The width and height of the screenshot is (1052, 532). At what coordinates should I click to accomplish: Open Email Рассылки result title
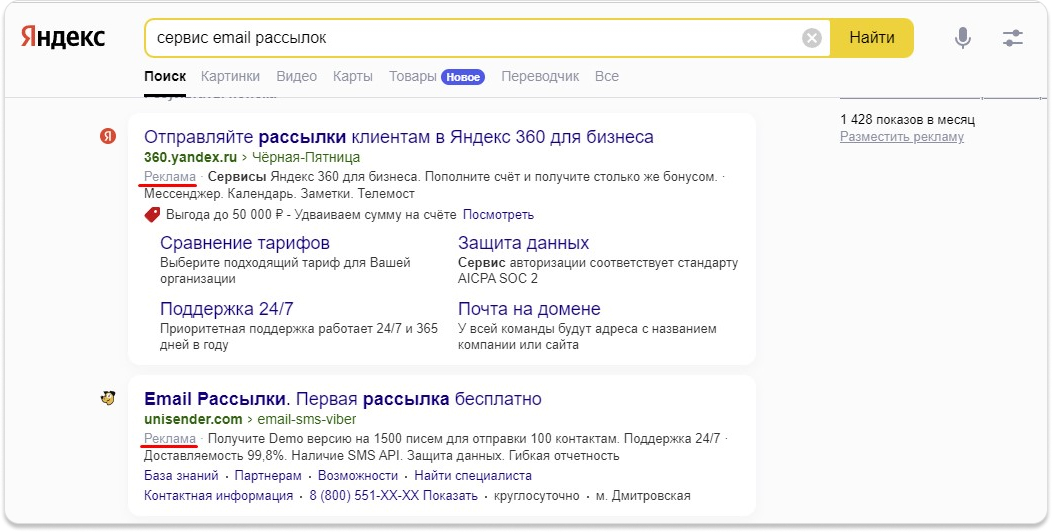pos(343,399)
